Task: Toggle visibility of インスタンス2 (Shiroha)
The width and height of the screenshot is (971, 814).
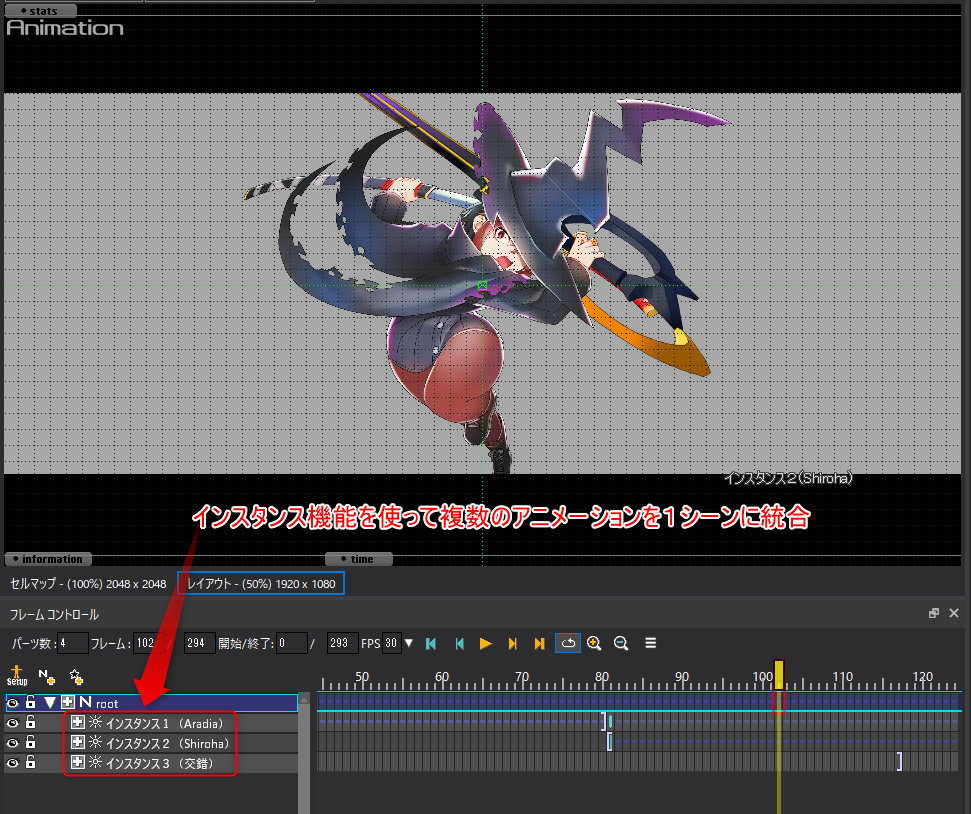Action: [x=13, y=743]
